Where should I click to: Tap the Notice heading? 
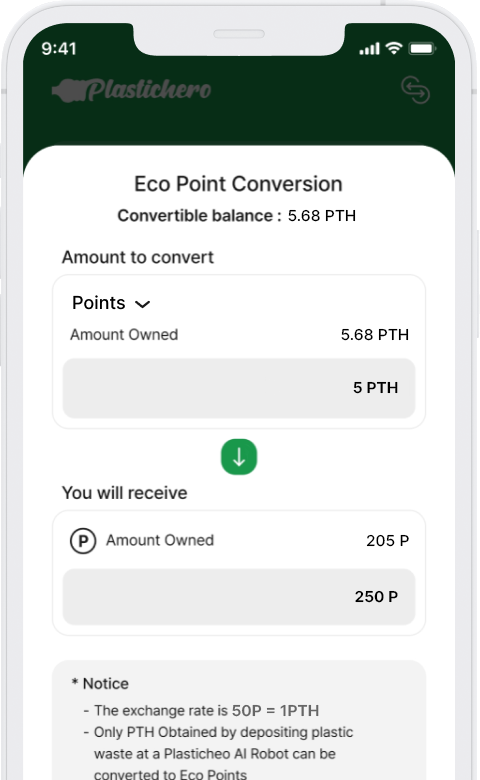coord(100,683)
